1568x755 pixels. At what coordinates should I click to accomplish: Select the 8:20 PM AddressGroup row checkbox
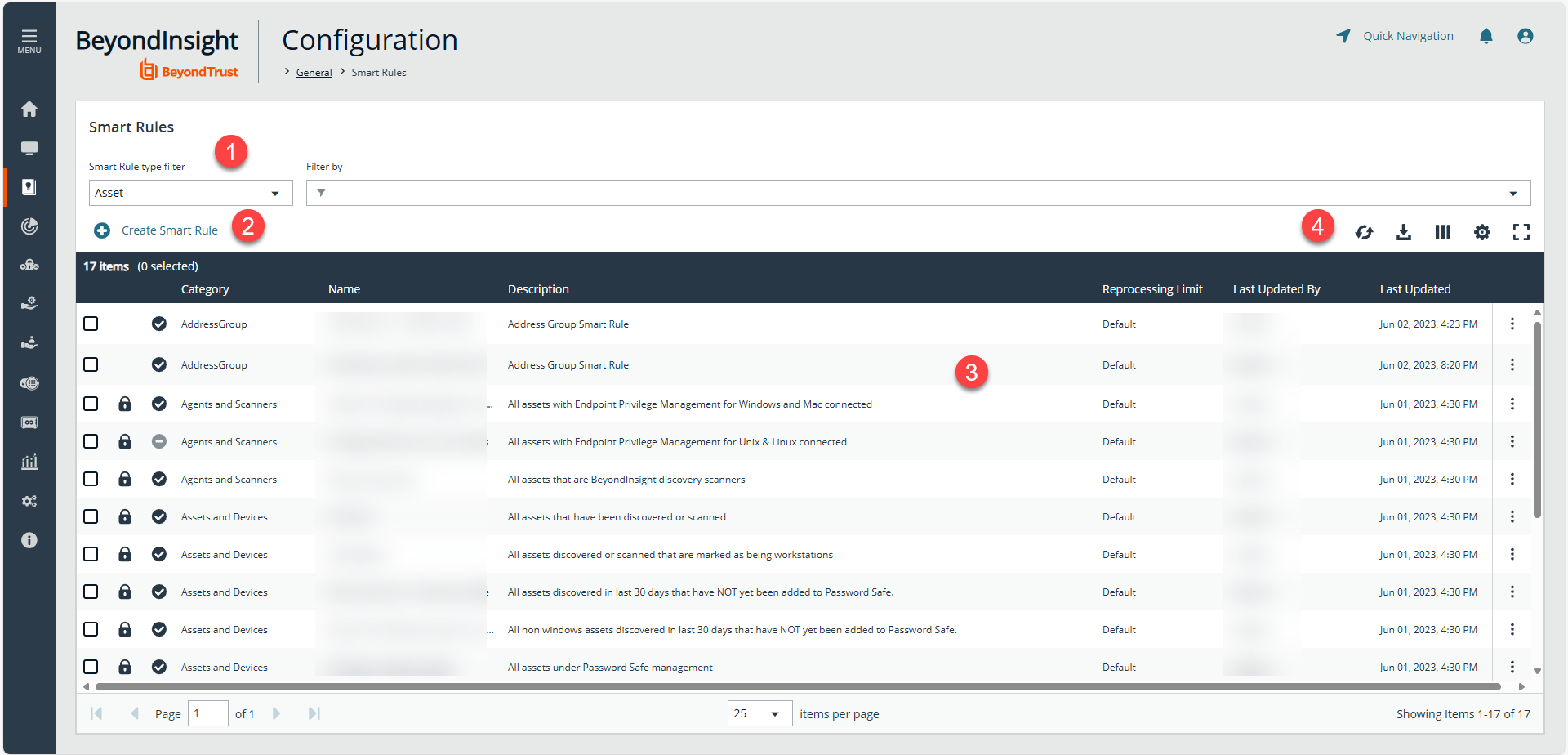(x=91, y=364)
